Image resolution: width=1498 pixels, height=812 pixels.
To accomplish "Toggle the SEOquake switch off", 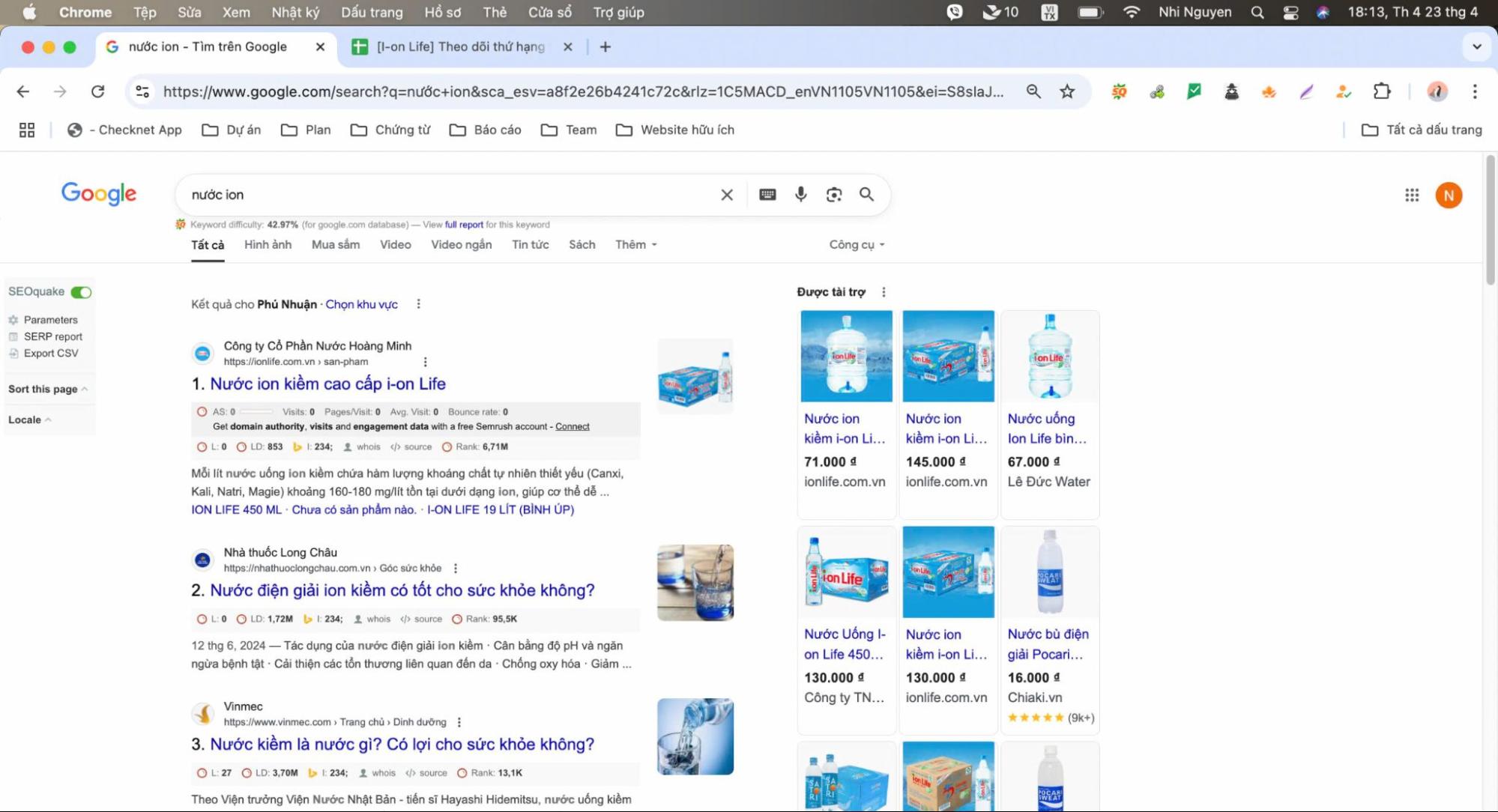I will point(81,292).
